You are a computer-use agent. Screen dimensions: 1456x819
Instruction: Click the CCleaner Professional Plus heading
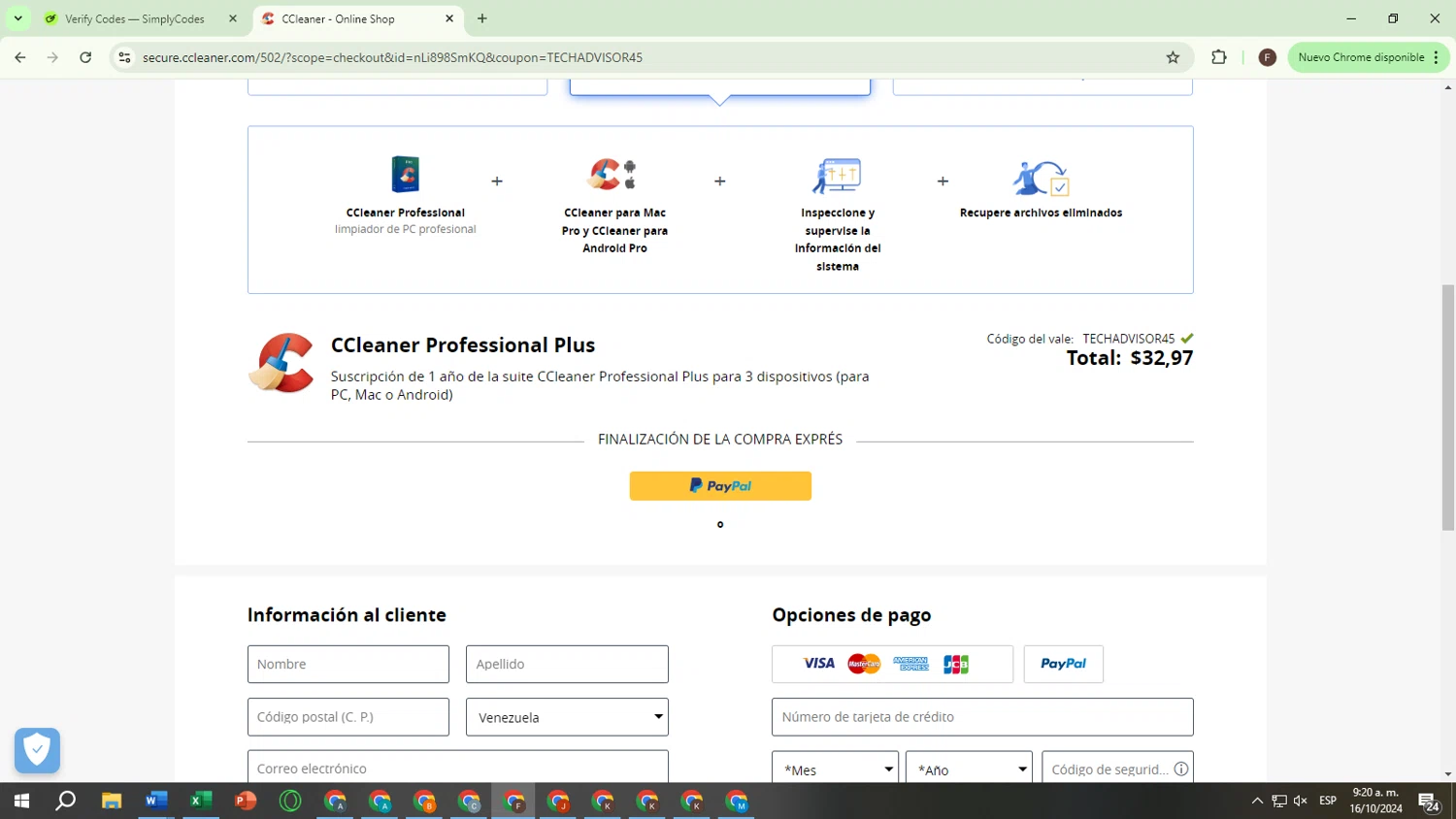[463, 345]
